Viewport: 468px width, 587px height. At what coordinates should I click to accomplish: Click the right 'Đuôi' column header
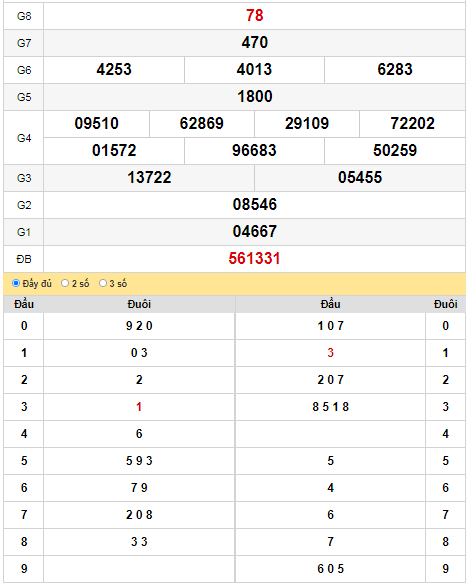coord(446,304)
